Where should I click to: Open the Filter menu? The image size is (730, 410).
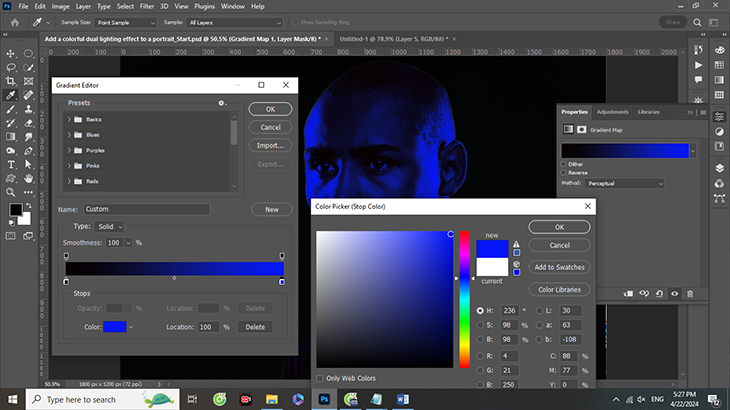pos(147,6)
